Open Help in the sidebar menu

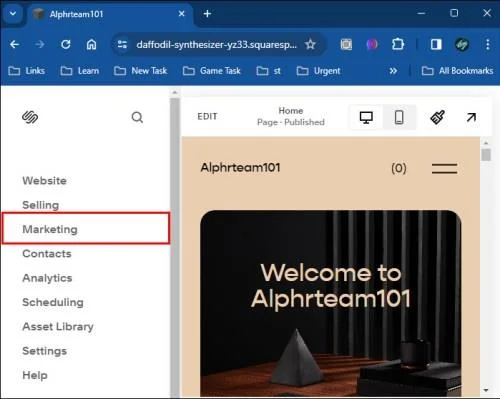point(35,375)
